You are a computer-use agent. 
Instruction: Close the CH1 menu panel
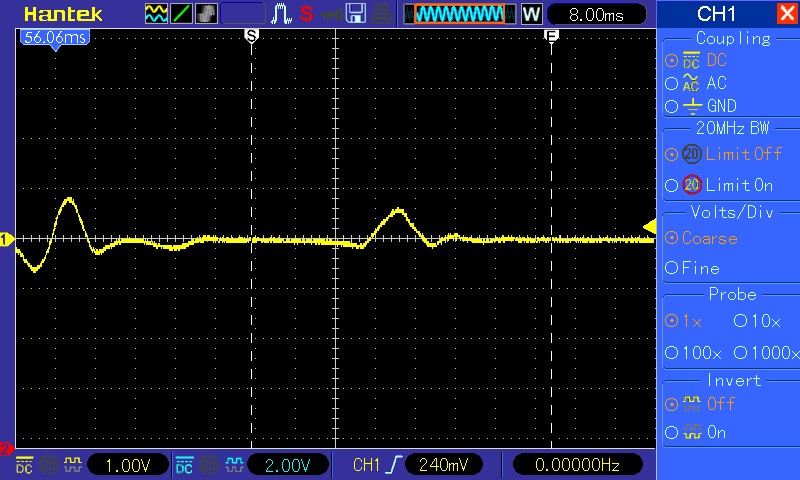point(787,14)
